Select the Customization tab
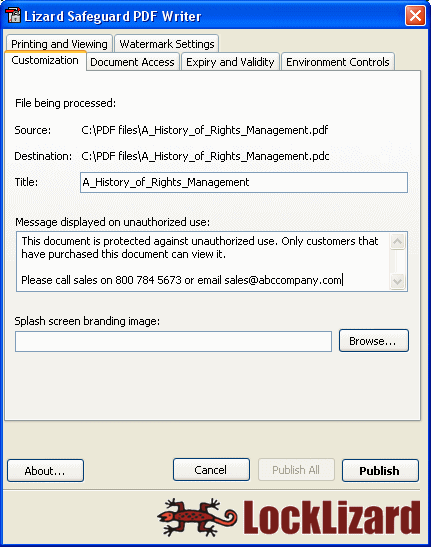431x547 pixels. (45, 61)
